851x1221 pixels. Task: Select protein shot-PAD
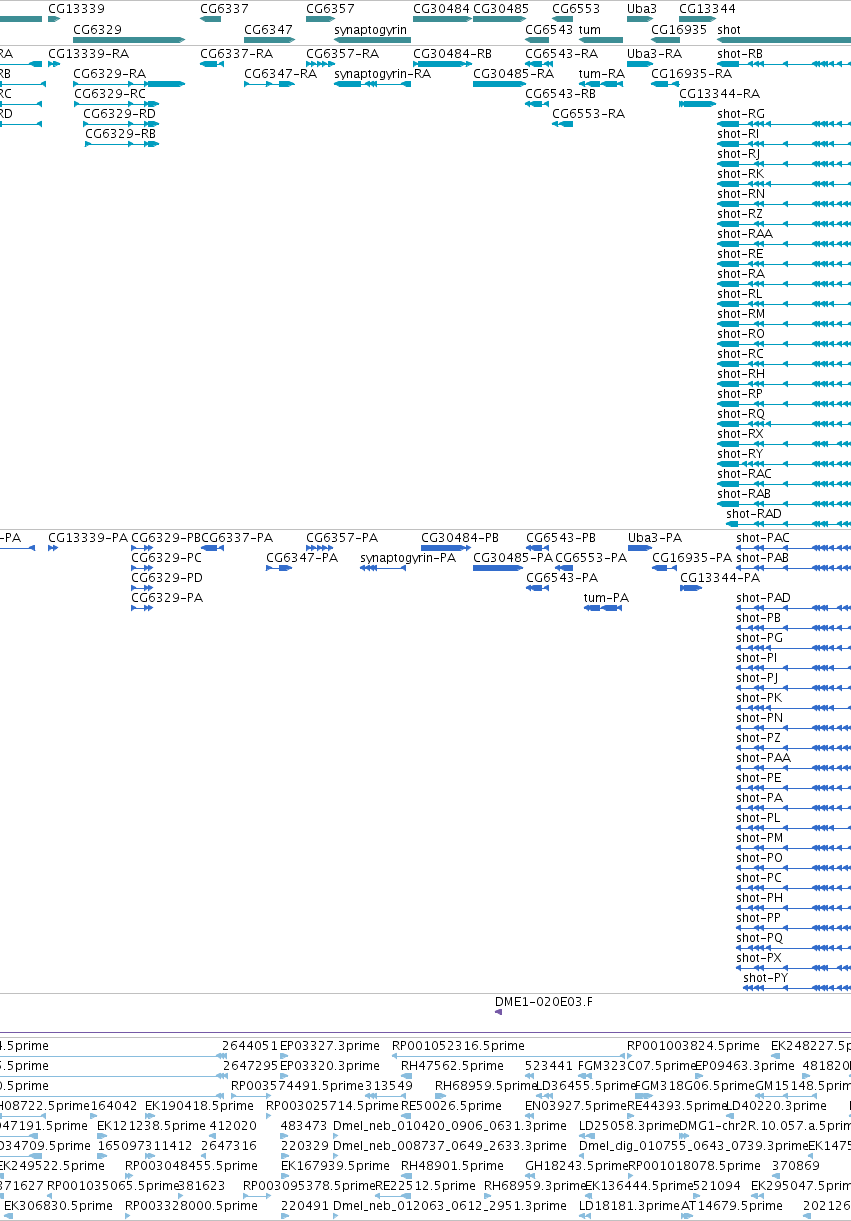tap(764, 598)
